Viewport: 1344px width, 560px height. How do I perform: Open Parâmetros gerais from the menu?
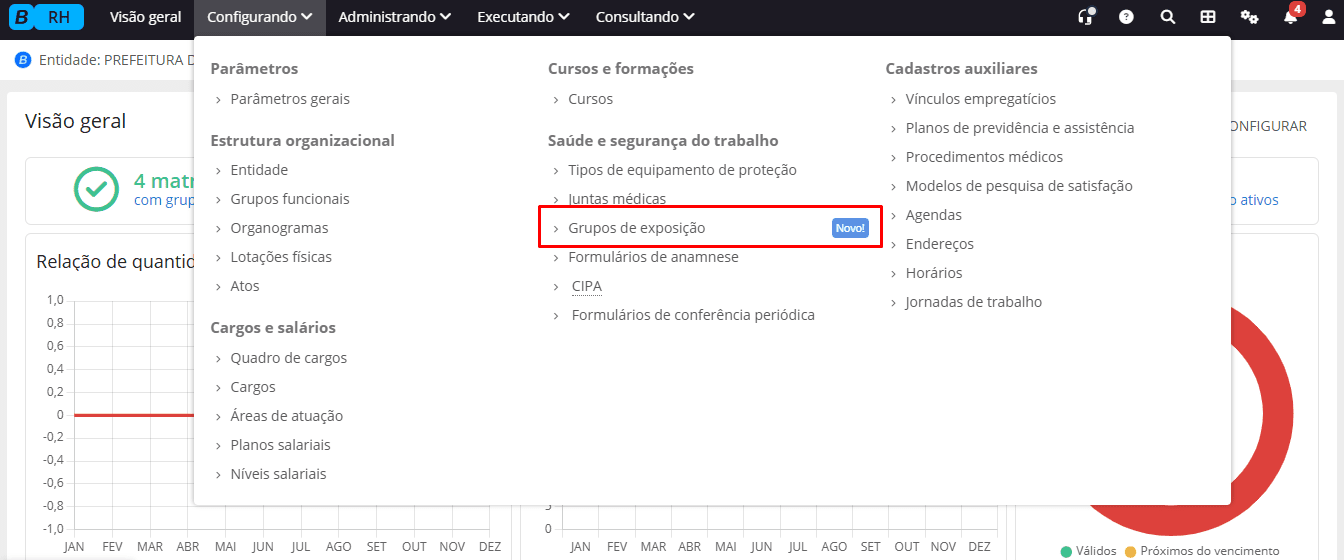coord(290,99)
